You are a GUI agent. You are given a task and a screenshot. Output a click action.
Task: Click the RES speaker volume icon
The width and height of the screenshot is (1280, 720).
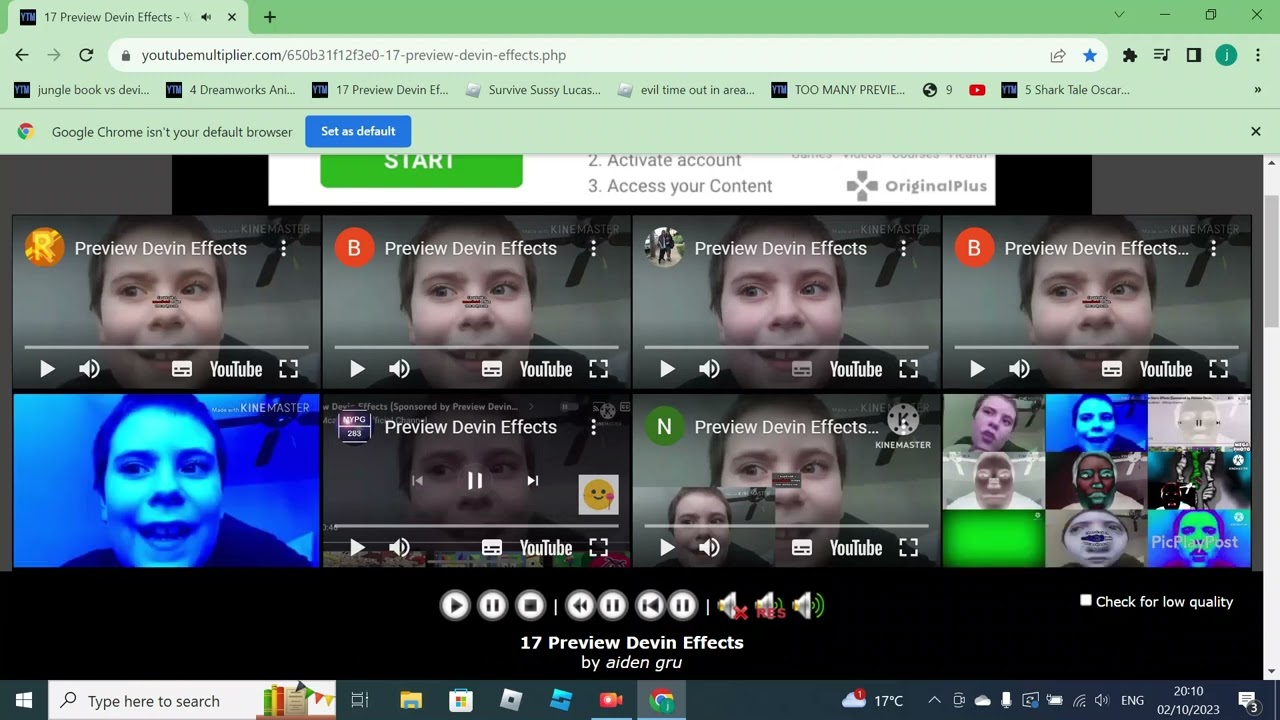(769, 605)
